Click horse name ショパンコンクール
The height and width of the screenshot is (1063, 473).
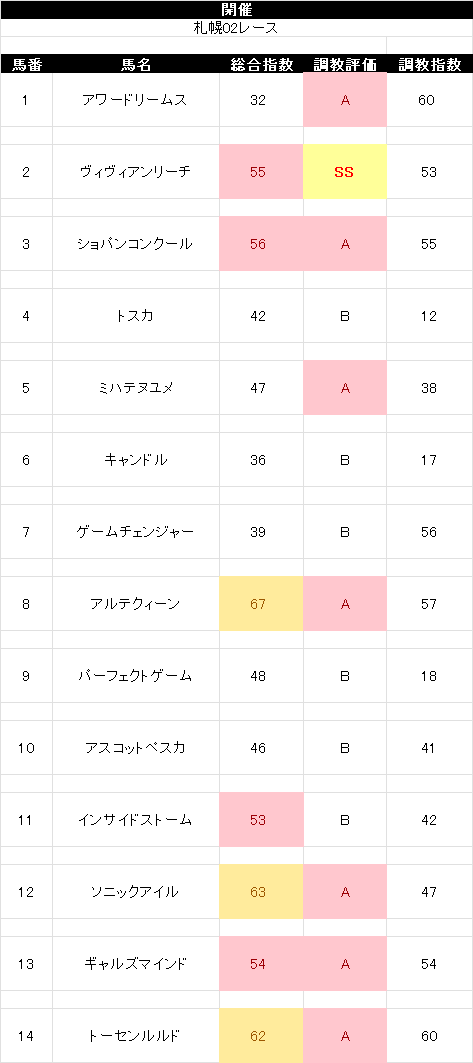click(136, 243)
